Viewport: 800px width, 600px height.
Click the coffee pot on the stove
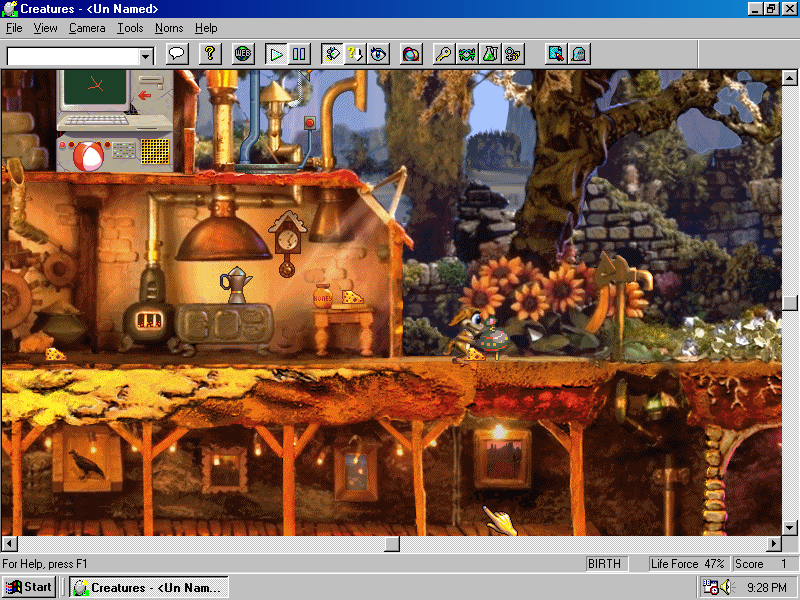click(x=236, y=285)
